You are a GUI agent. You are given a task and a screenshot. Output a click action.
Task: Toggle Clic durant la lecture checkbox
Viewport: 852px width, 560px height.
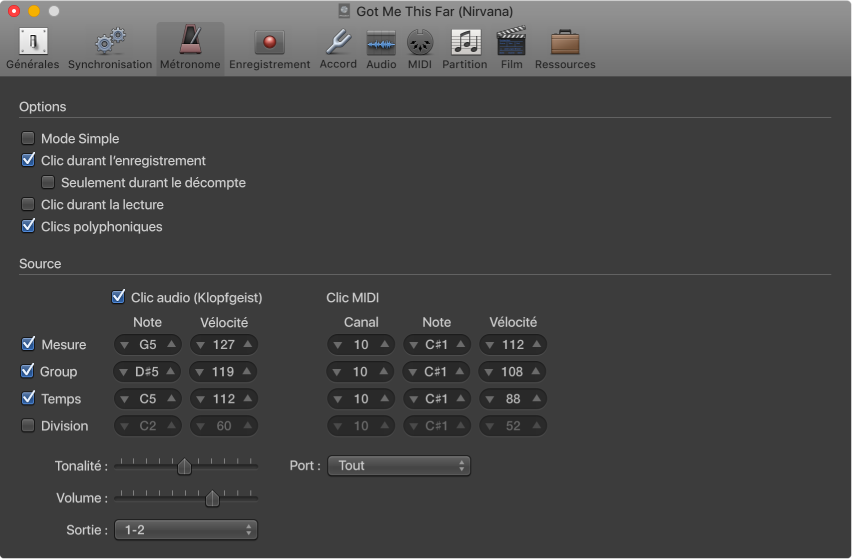(28, 205)
